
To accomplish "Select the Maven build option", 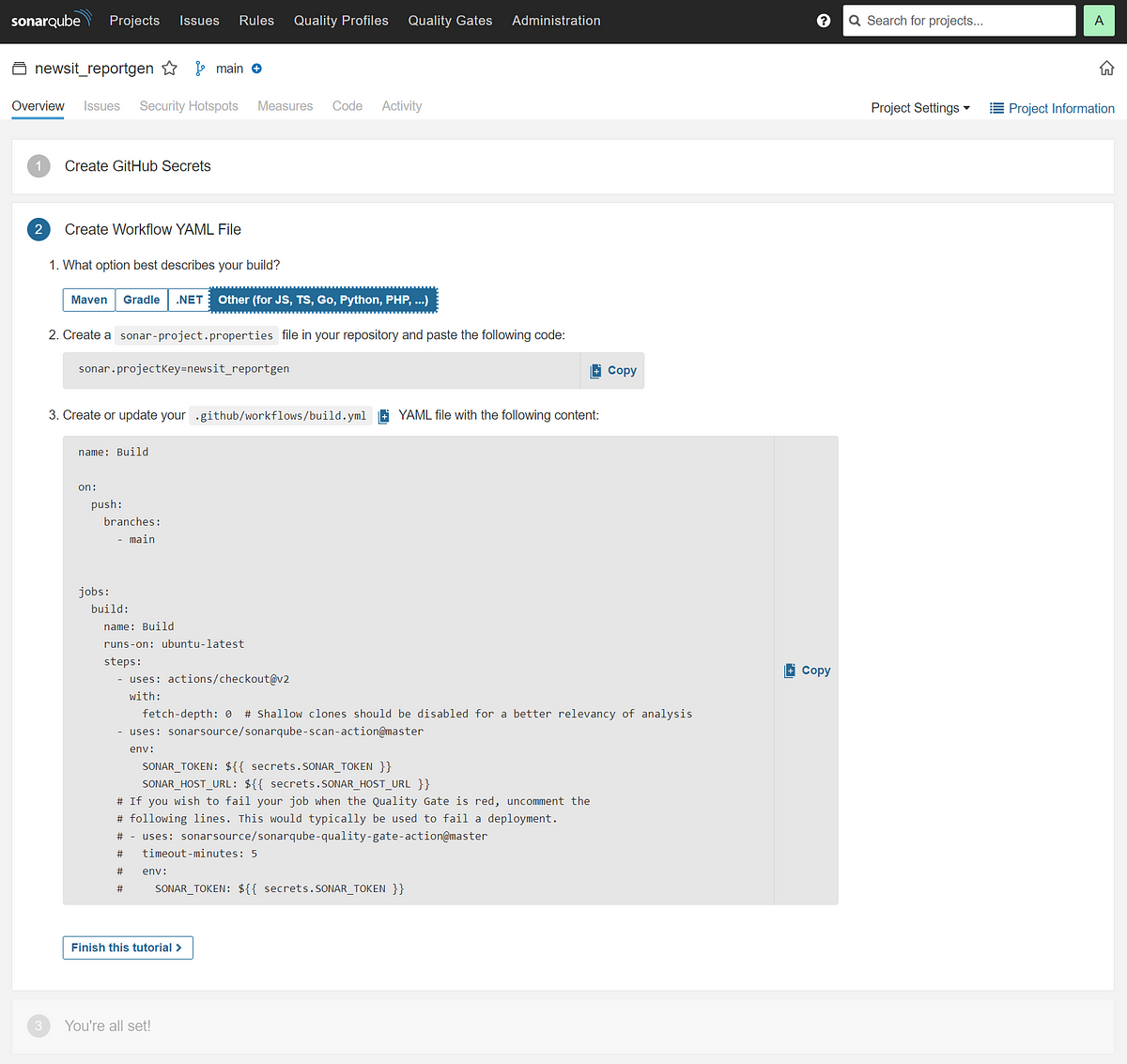I will pyautogui.click(x=88, y=299).
